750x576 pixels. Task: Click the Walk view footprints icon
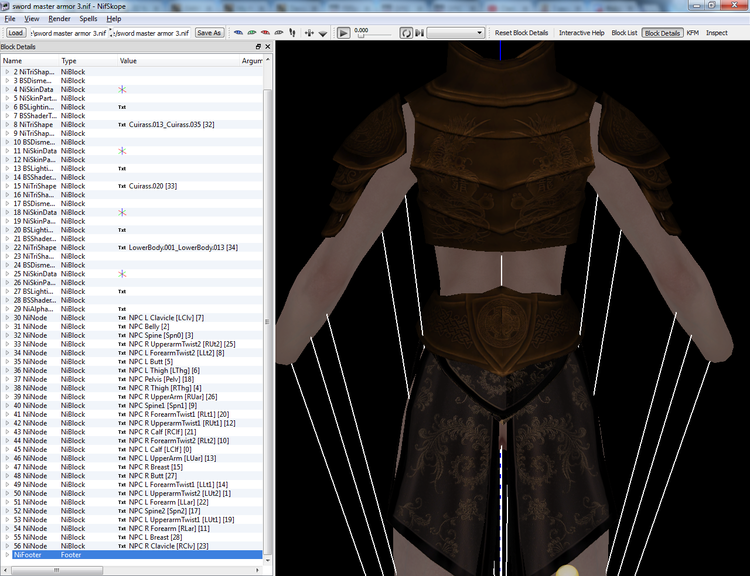[x=292, y=33]
